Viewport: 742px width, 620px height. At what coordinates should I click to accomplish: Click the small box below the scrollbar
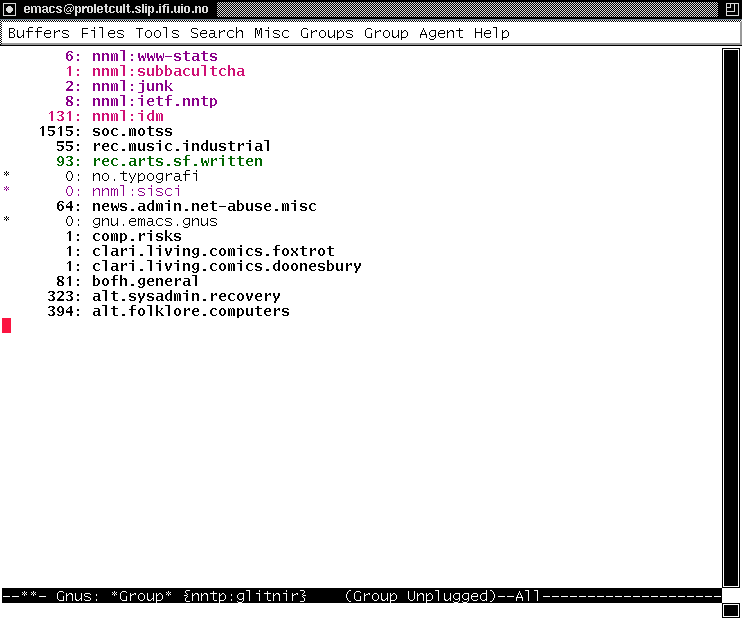click(731, 610)
